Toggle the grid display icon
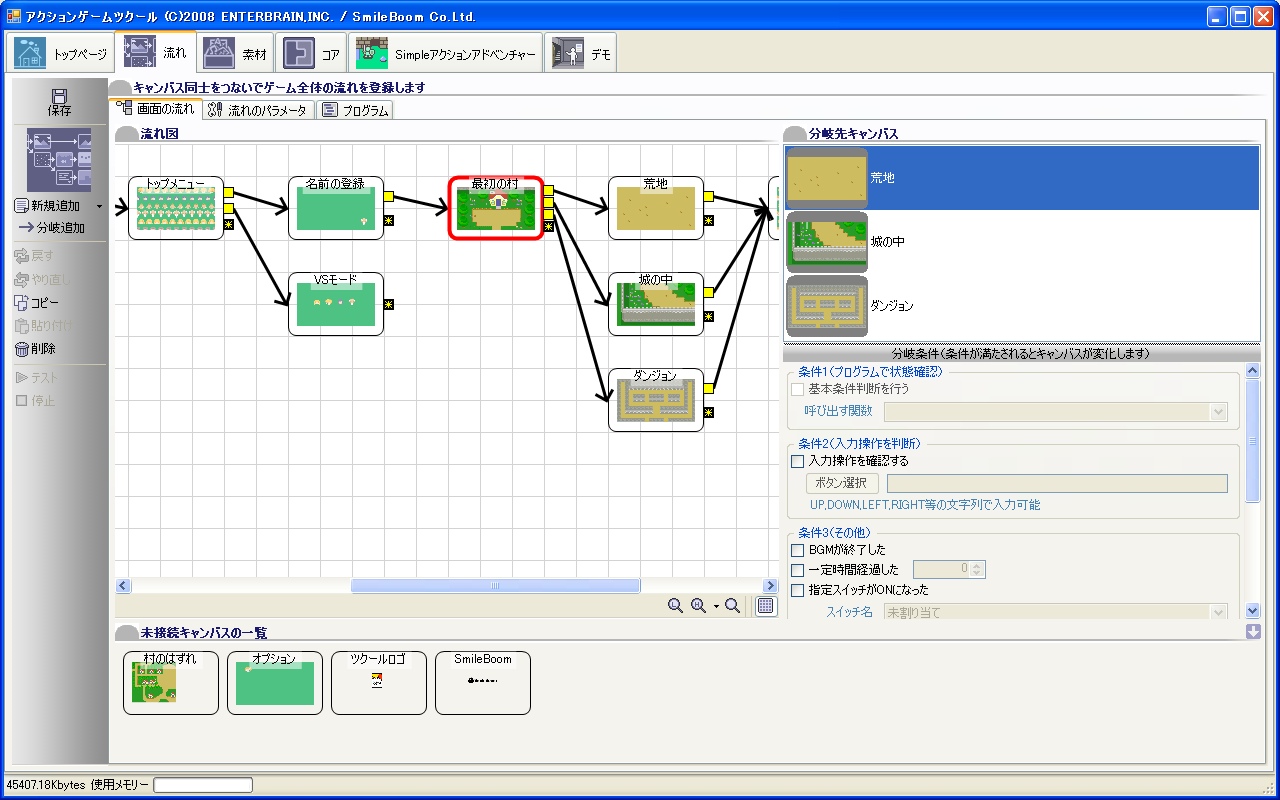Image resolution: width=1280 pixels, height=800 pixels. 765,606
